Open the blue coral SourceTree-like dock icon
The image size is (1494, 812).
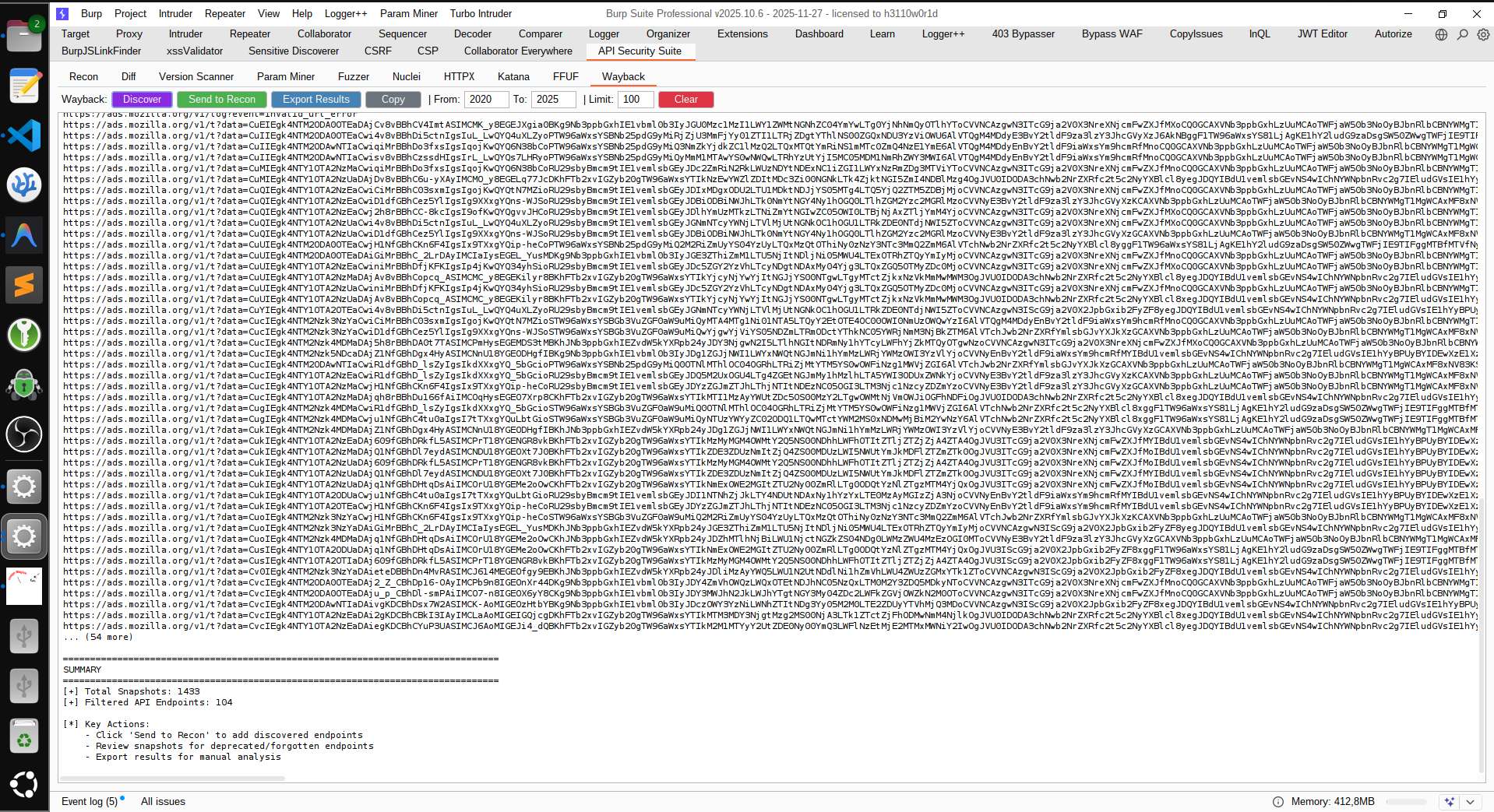pos(24,185)
